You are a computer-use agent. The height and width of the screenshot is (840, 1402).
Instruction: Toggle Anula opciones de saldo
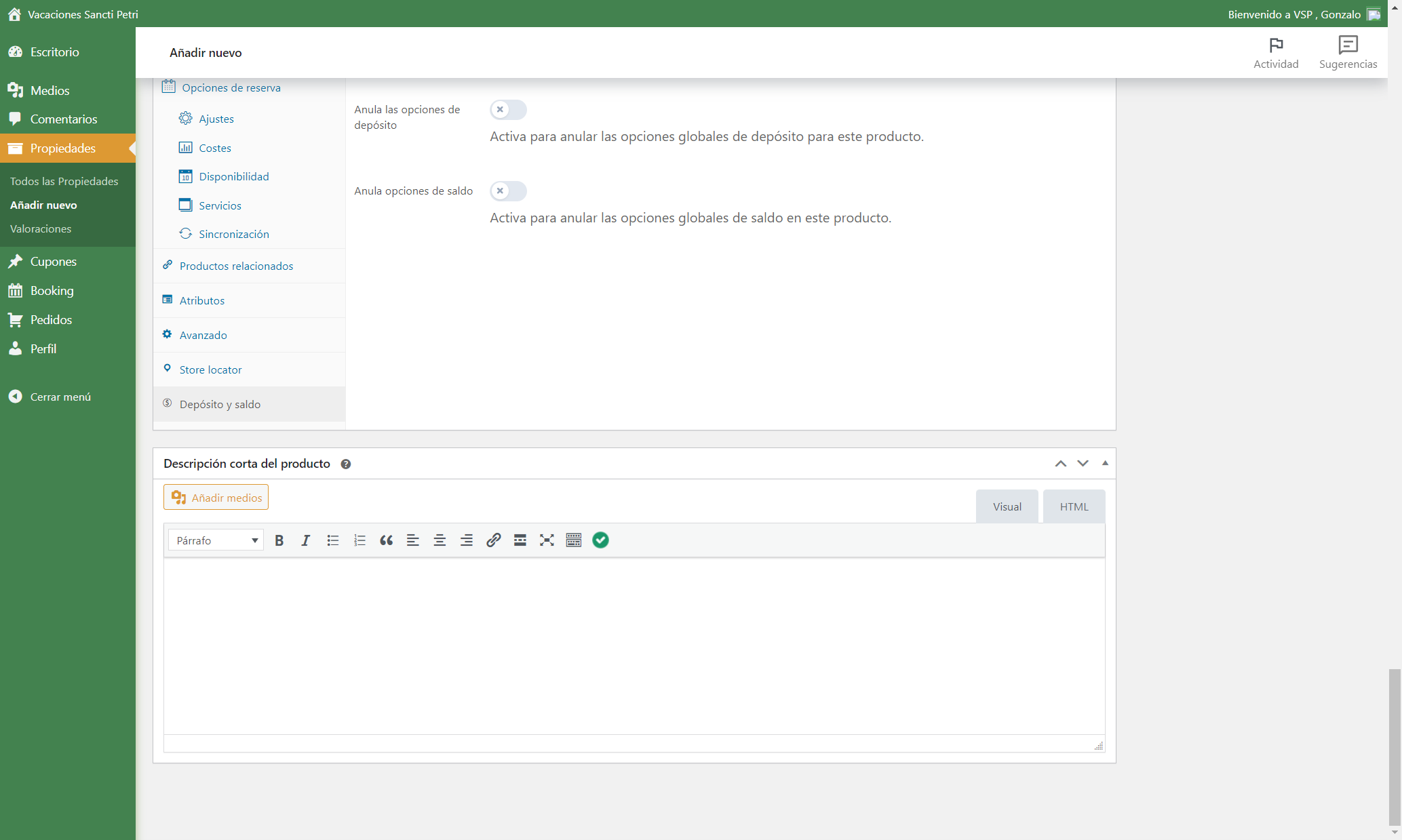coord(508,191)
